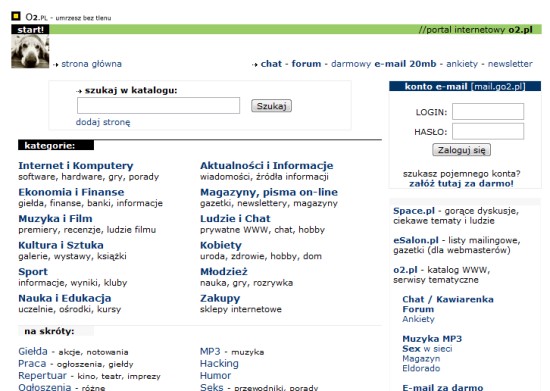
Task: Open the forum link in top navigation
Action: (306, 64)
